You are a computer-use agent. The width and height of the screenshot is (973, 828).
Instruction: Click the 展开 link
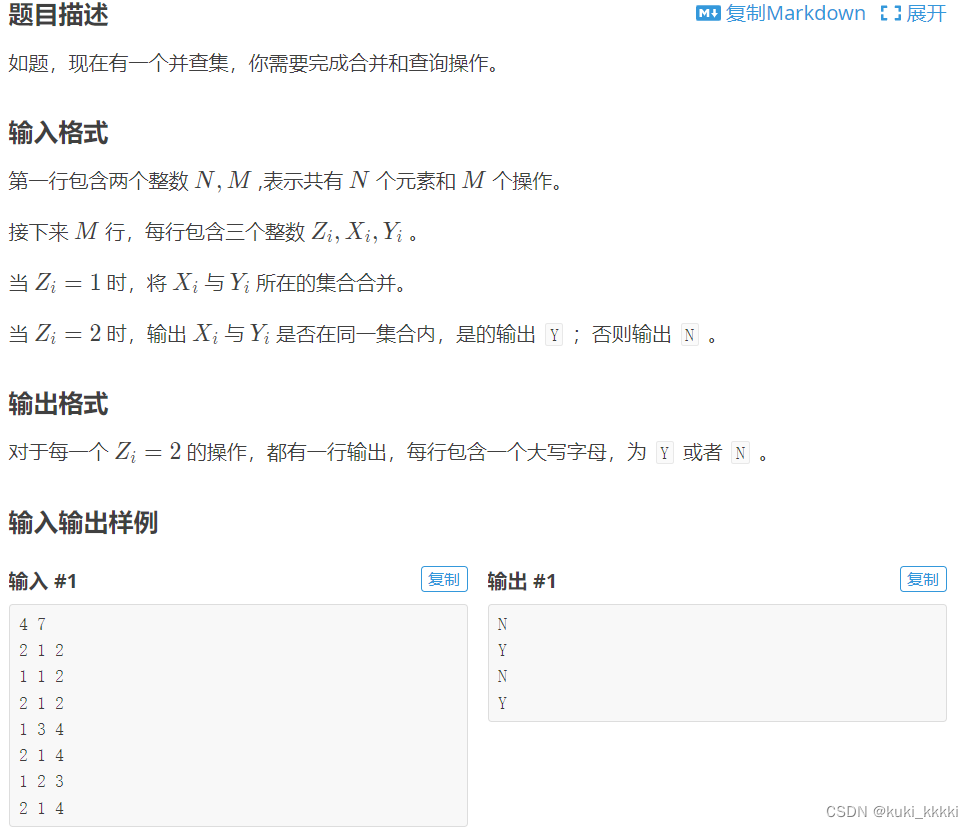926,13
